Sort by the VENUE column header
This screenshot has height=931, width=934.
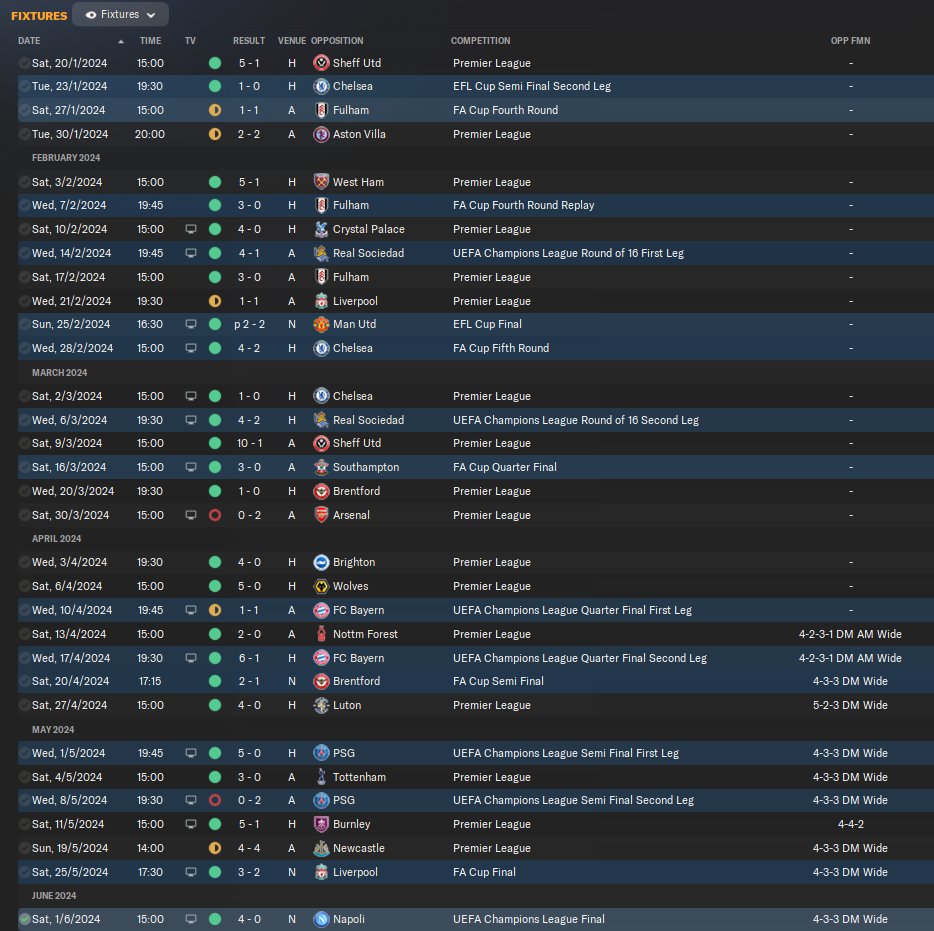pos(291,41)
